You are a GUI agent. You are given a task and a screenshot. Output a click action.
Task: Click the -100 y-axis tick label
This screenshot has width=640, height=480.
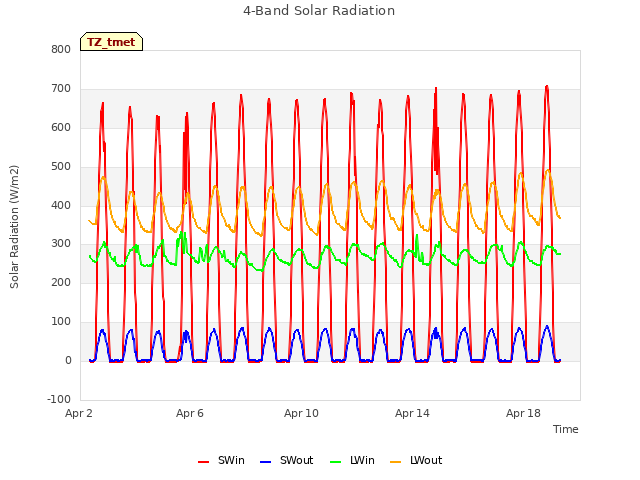point(59,399)
